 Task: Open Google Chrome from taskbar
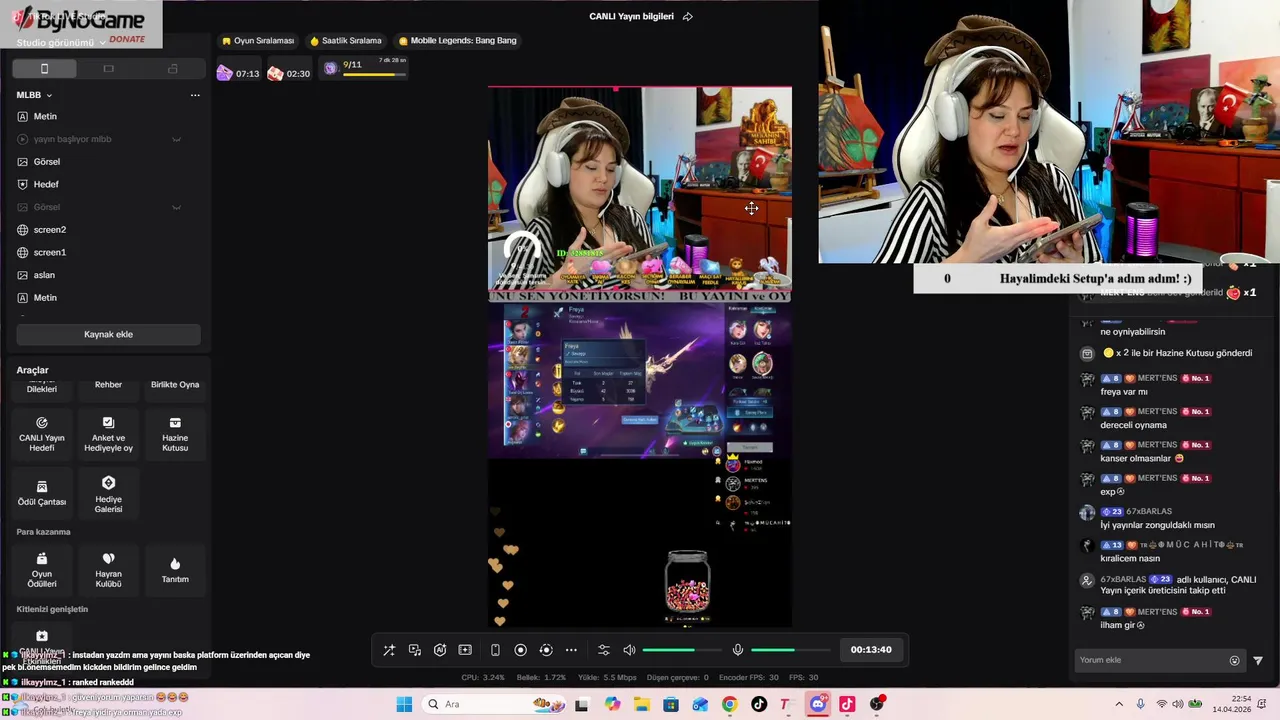(729, 704)
